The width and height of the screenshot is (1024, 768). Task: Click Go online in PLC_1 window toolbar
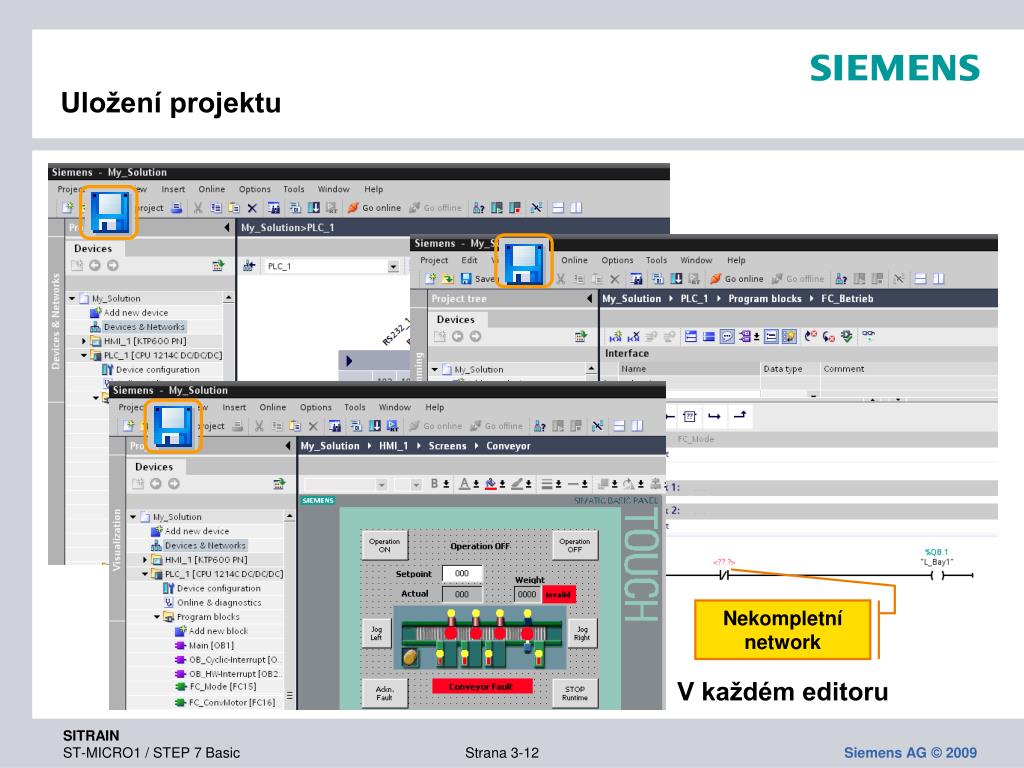374,208
